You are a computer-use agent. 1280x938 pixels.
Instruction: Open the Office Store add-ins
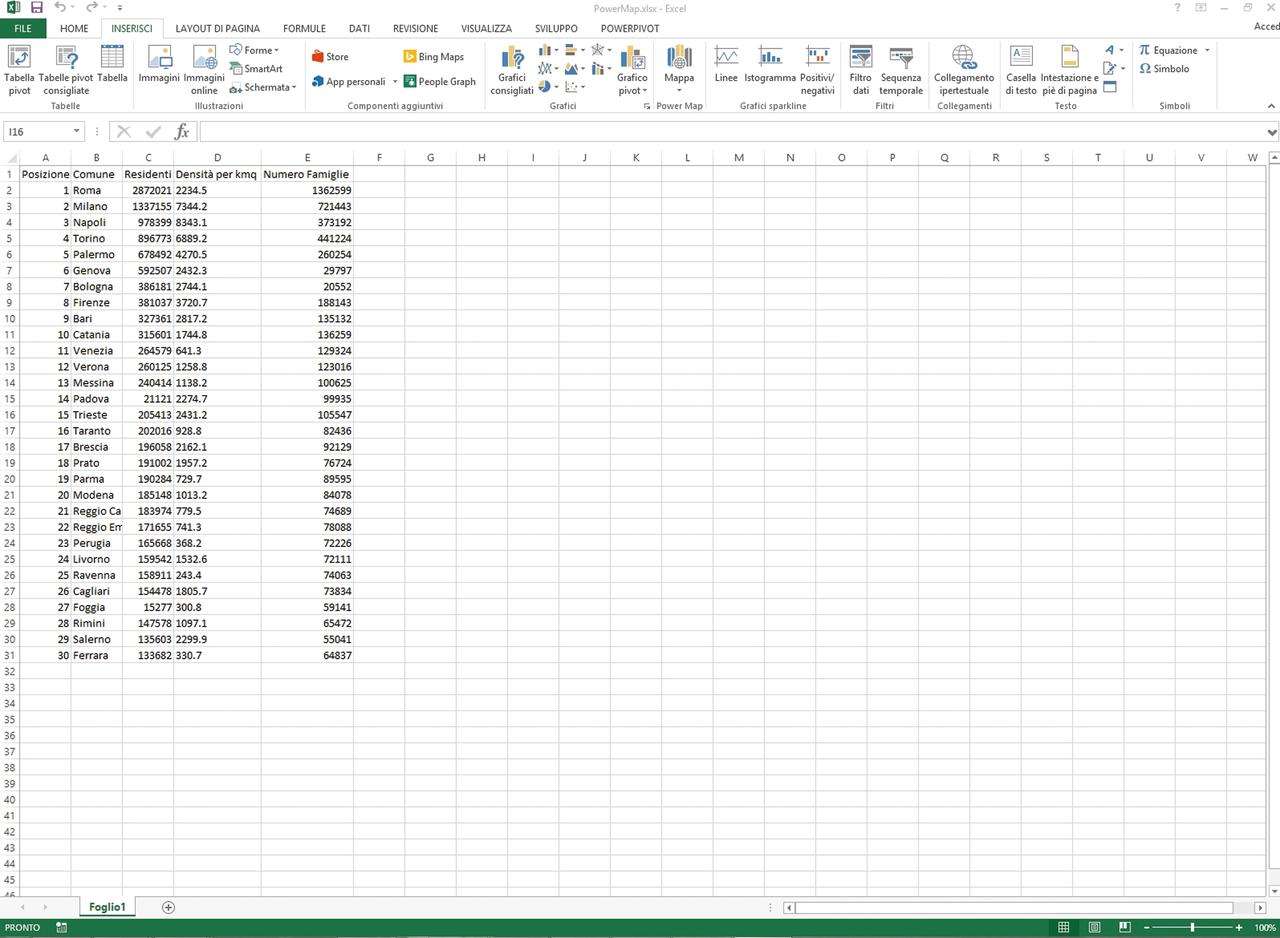point(330,57)
